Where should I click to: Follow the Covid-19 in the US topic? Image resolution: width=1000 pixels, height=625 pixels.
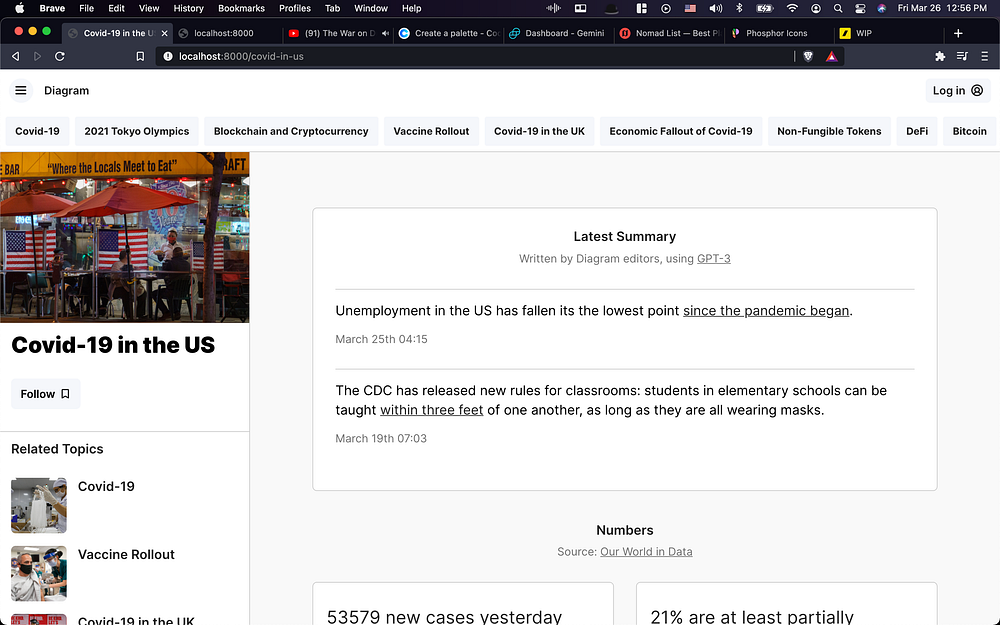45,394
